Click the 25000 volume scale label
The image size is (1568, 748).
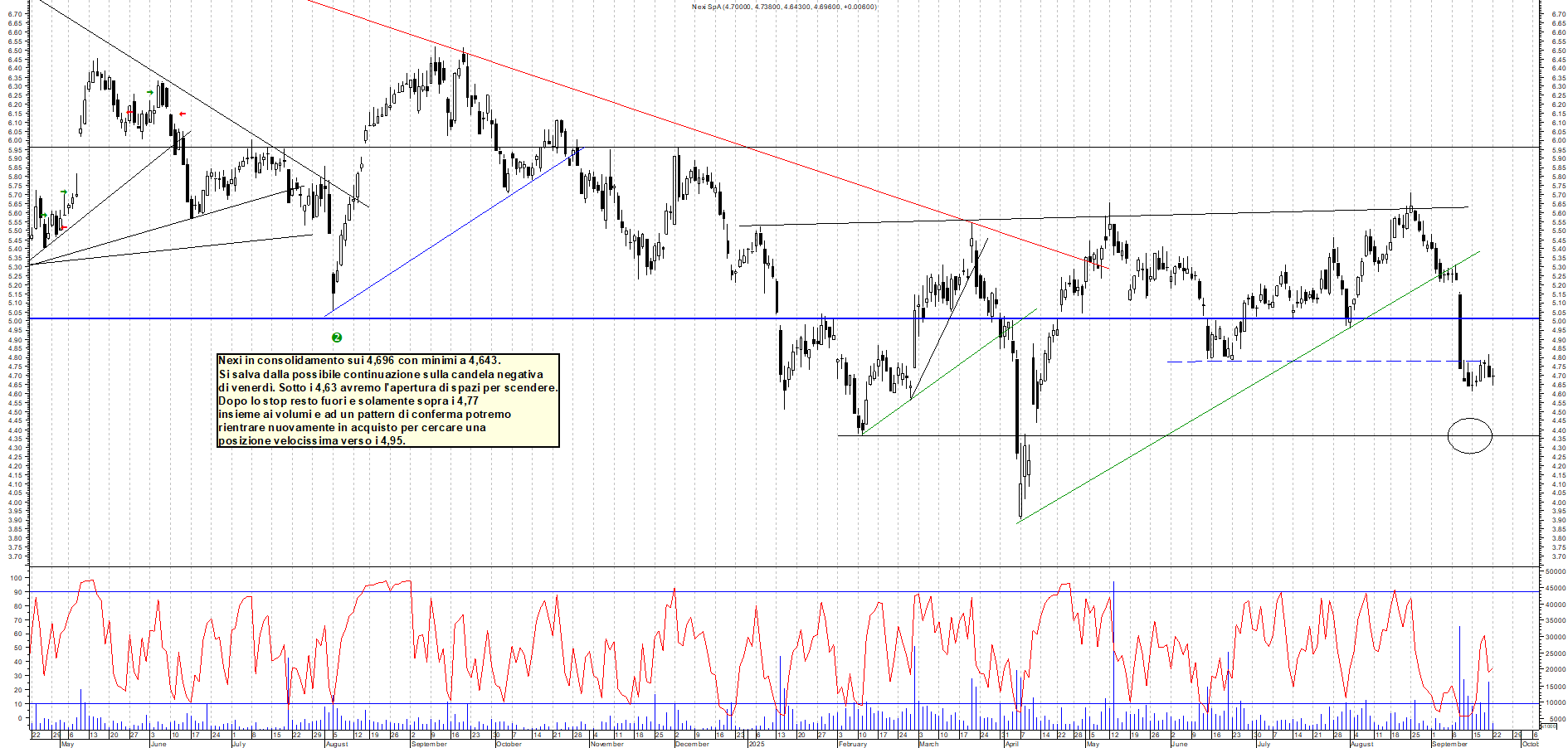1555,653
